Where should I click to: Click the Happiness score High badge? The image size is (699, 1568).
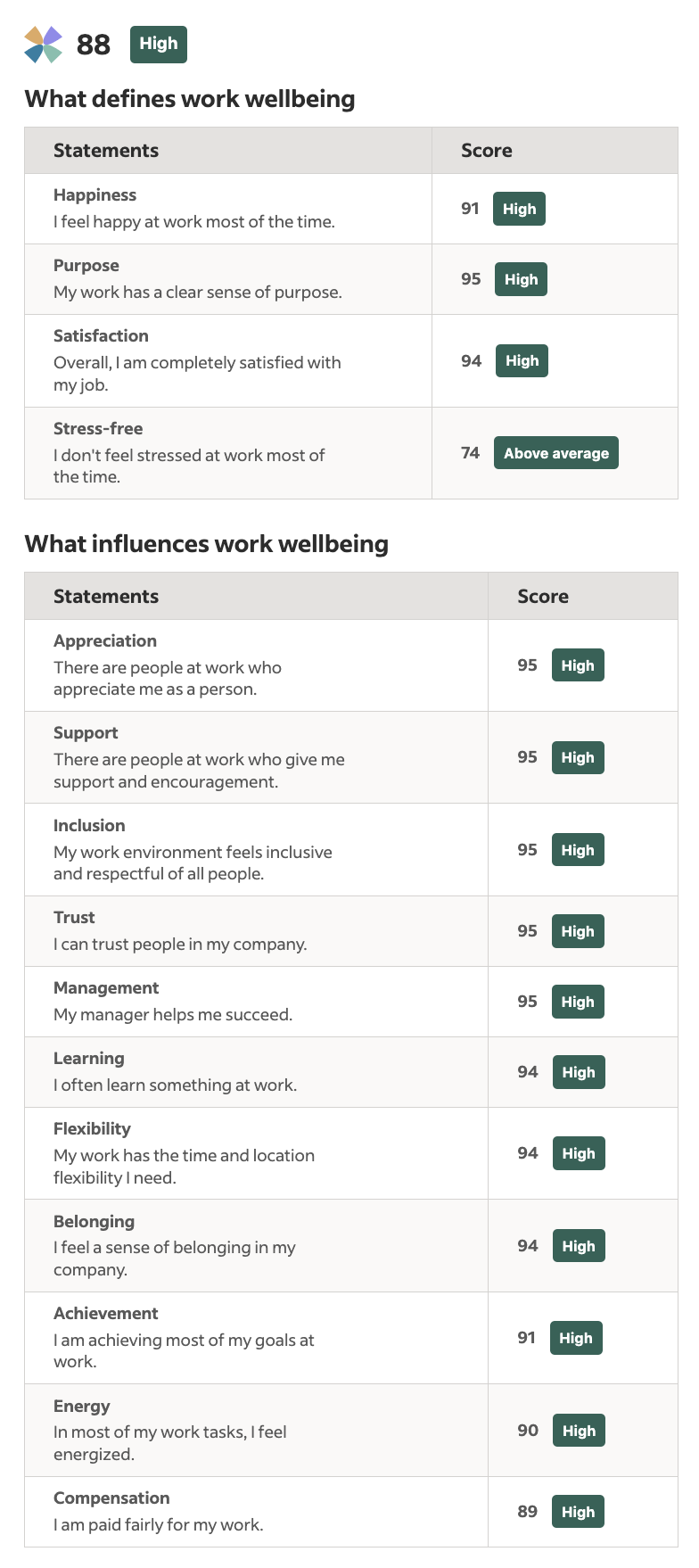(x=519, y=210)
